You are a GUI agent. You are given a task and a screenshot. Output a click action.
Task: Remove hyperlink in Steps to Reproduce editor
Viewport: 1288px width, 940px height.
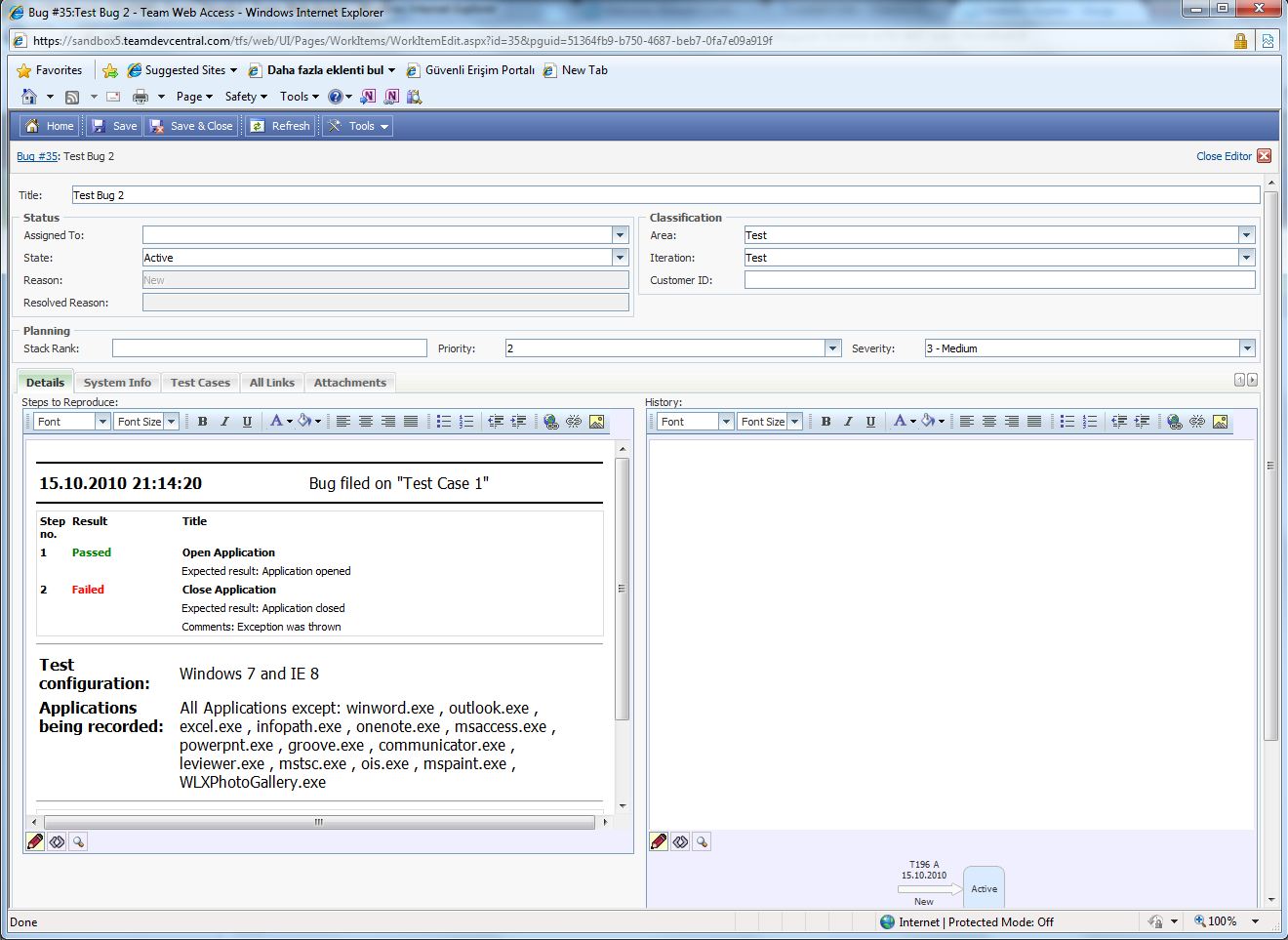click(x=574, y=422)
